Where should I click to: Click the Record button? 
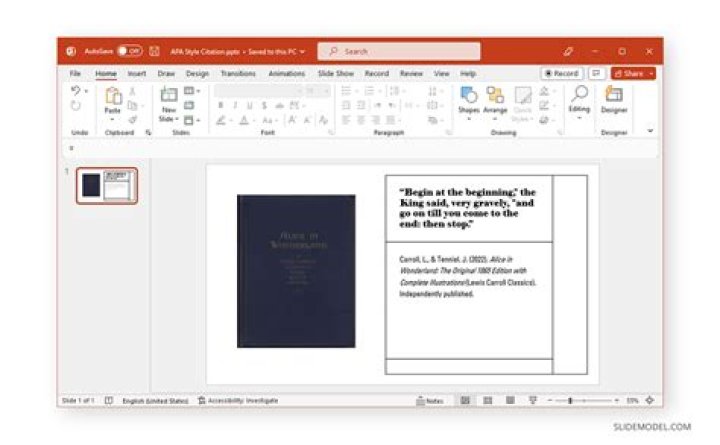pos(562,73)
